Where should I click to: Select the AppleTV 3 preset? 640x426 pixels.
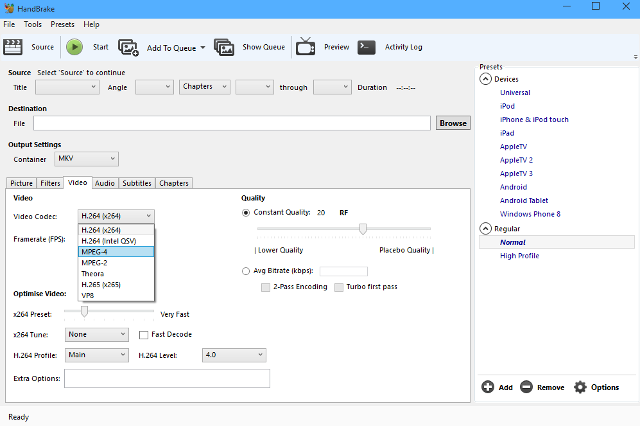(516, 173)
